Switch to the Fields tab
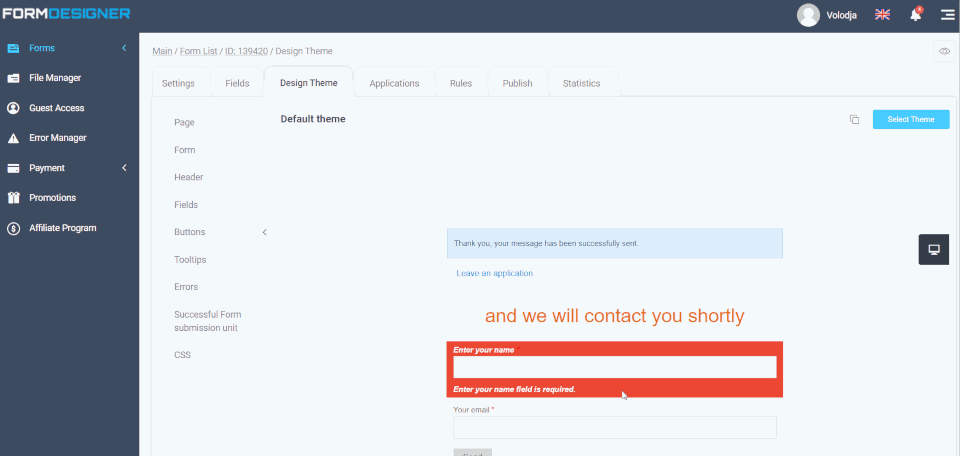 [x=237, y=83]
